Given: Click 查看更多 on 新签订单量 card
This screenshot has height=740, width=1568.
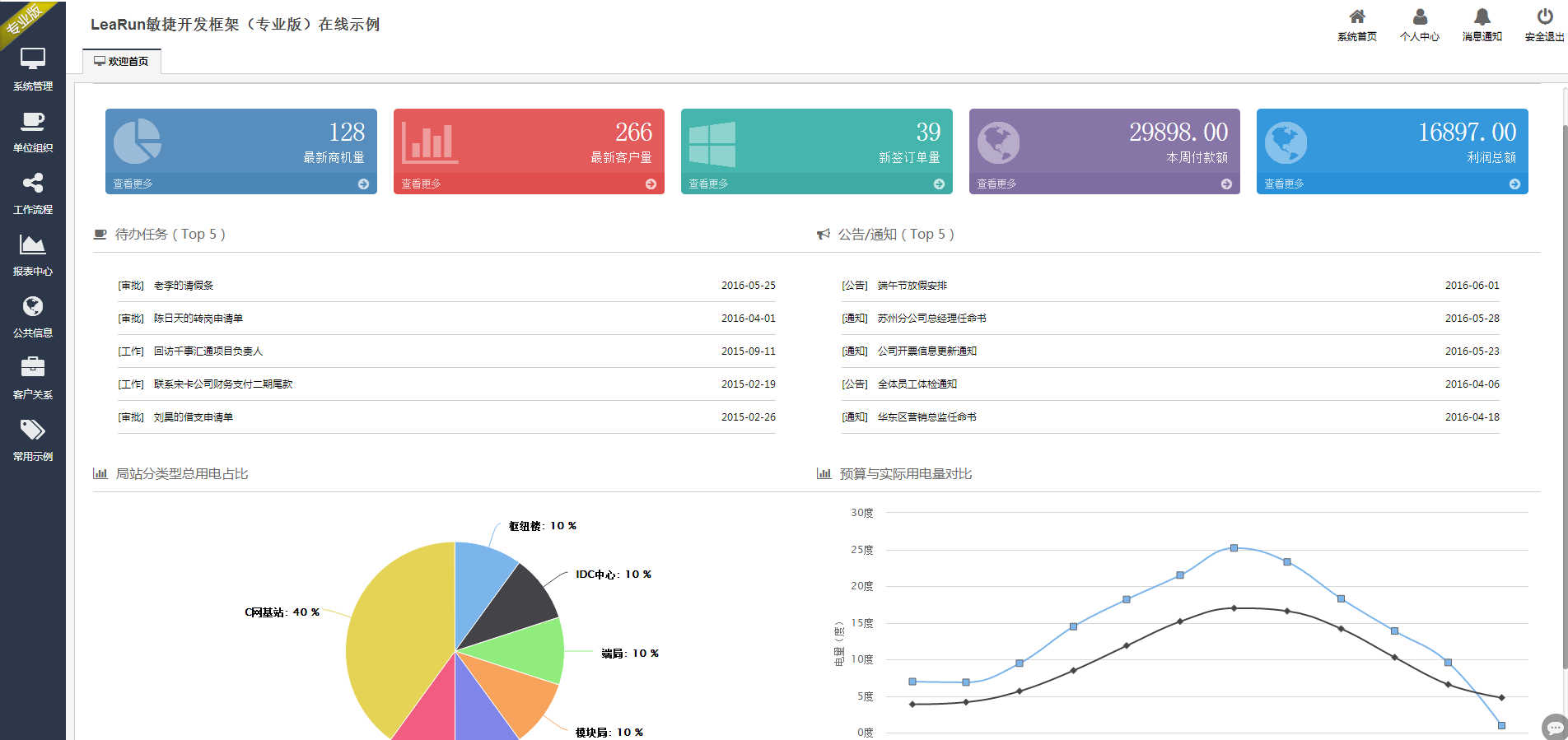Looking at the screenshot, I should pos(709,184).
